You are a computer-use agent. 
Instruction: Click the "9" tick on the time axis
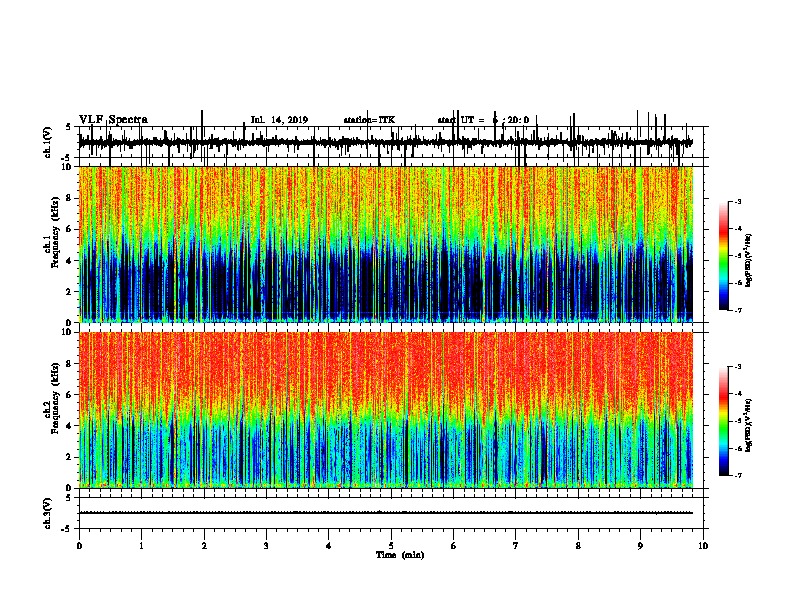(x=640, y=546)
